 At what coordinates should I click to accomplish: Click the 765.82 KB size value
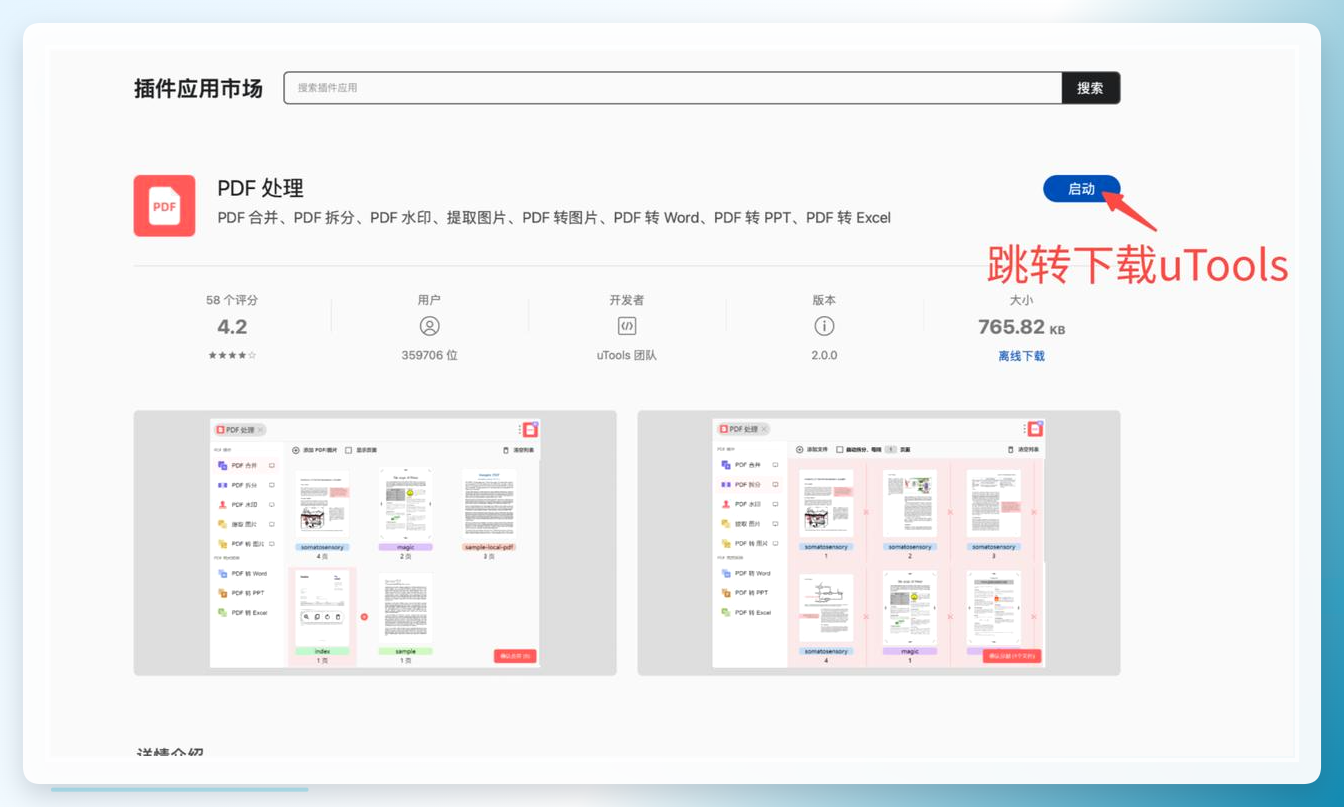coord(1021,327)
